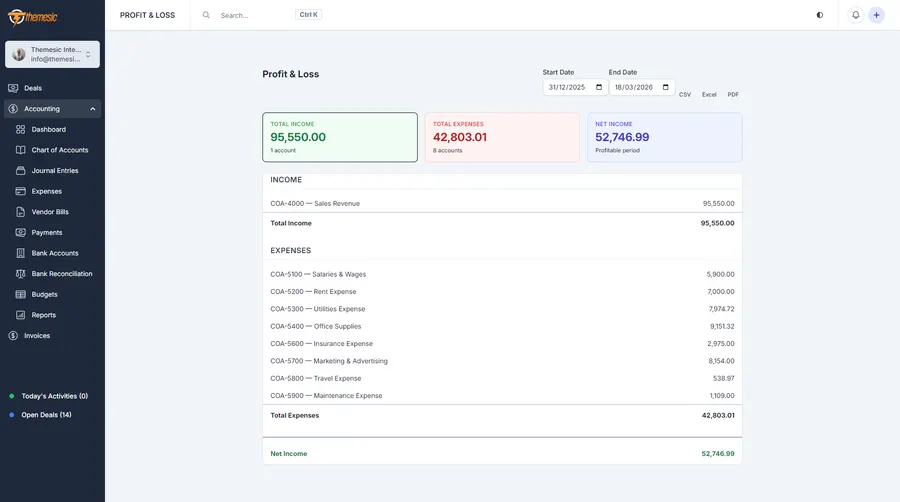
Task: Click the Bank Reconciliation scales icon
Action: pos(21,274)
